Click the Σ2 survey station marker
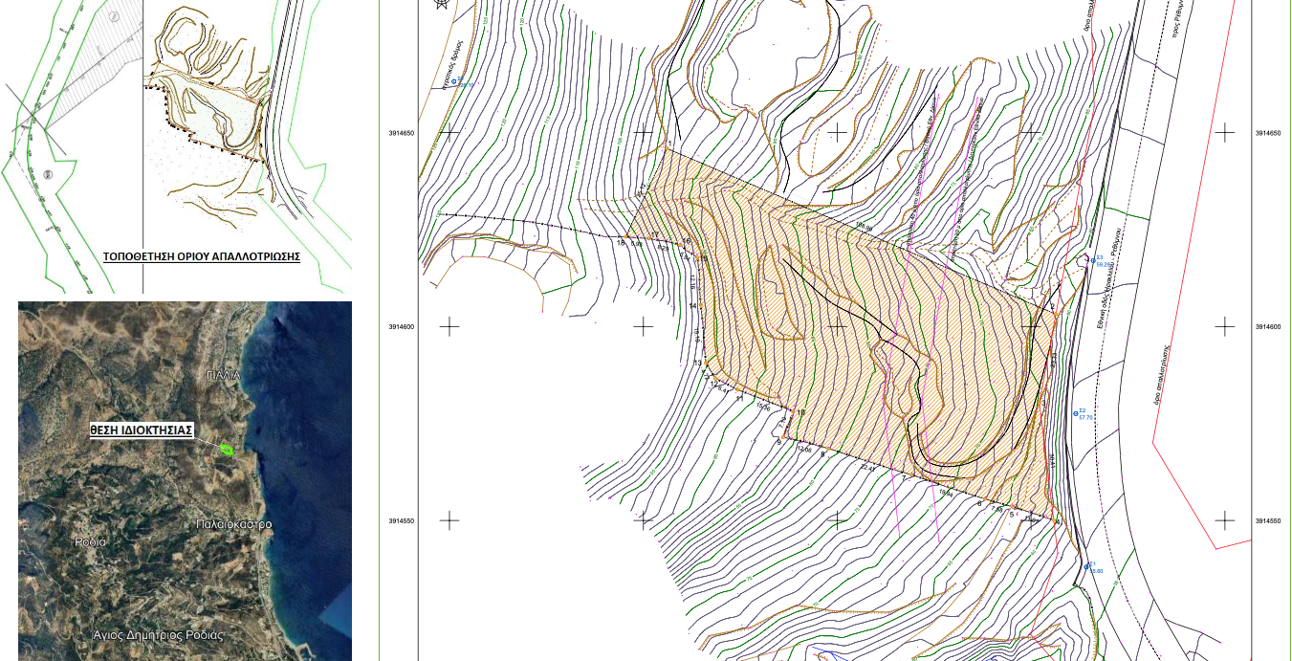1292x661 pixels. point(1076,412)
